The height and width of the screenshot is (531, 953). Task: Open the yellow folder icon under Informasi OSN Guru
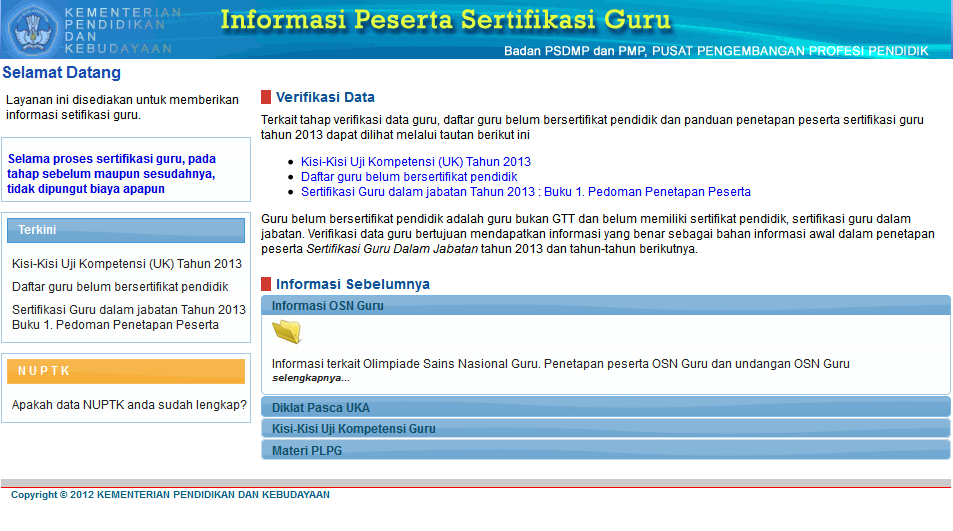point(287,332)
